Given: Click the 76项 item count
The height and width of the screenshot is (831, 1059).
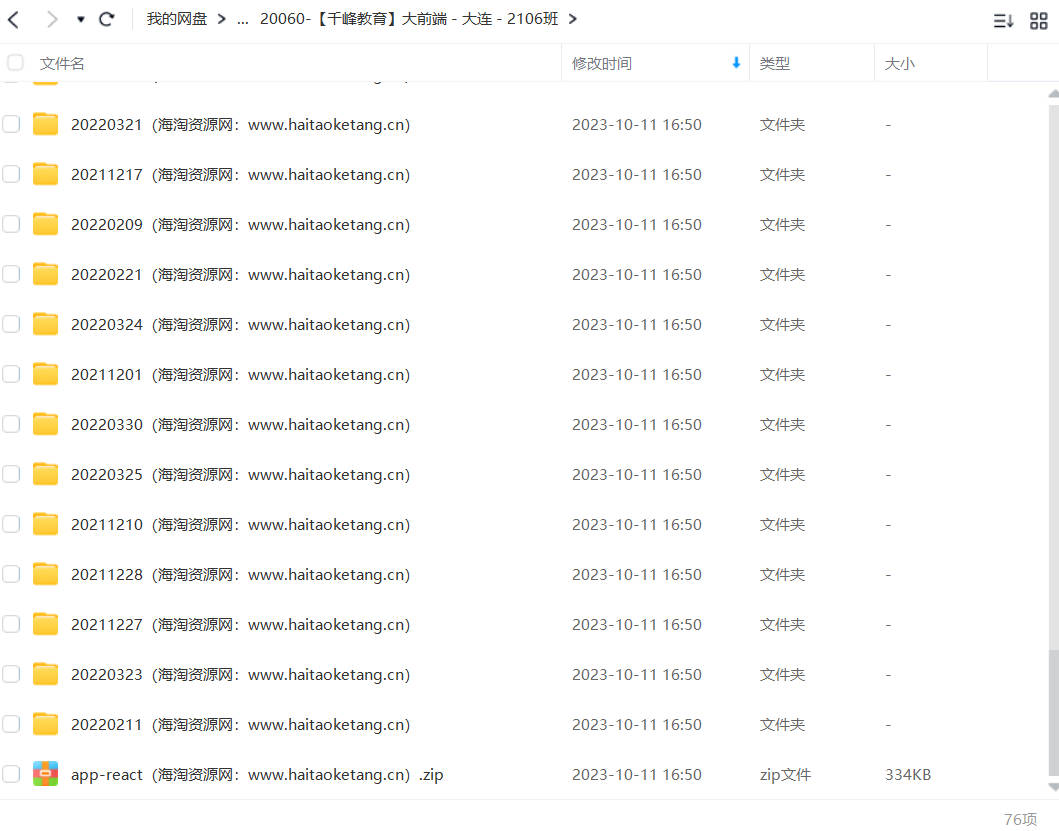Looking at the screenshot, I should pyautogui.click(x=1021, y=819).
